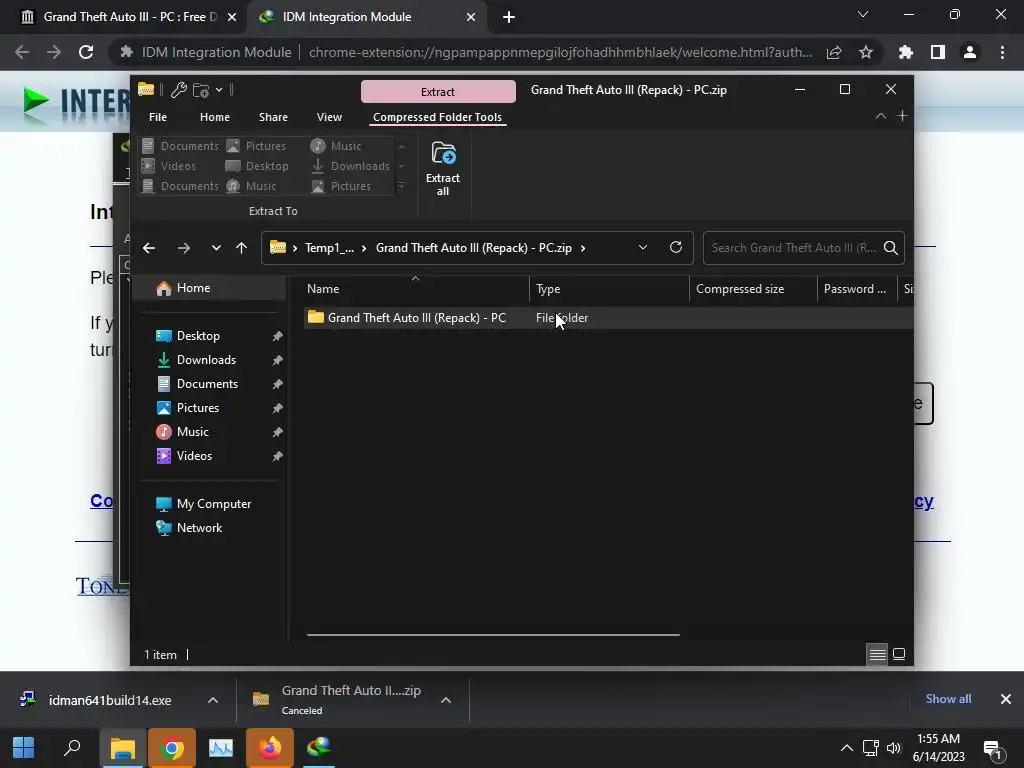
Task: Open the File menu in Explorer
Action: click(x=157, y=117)
